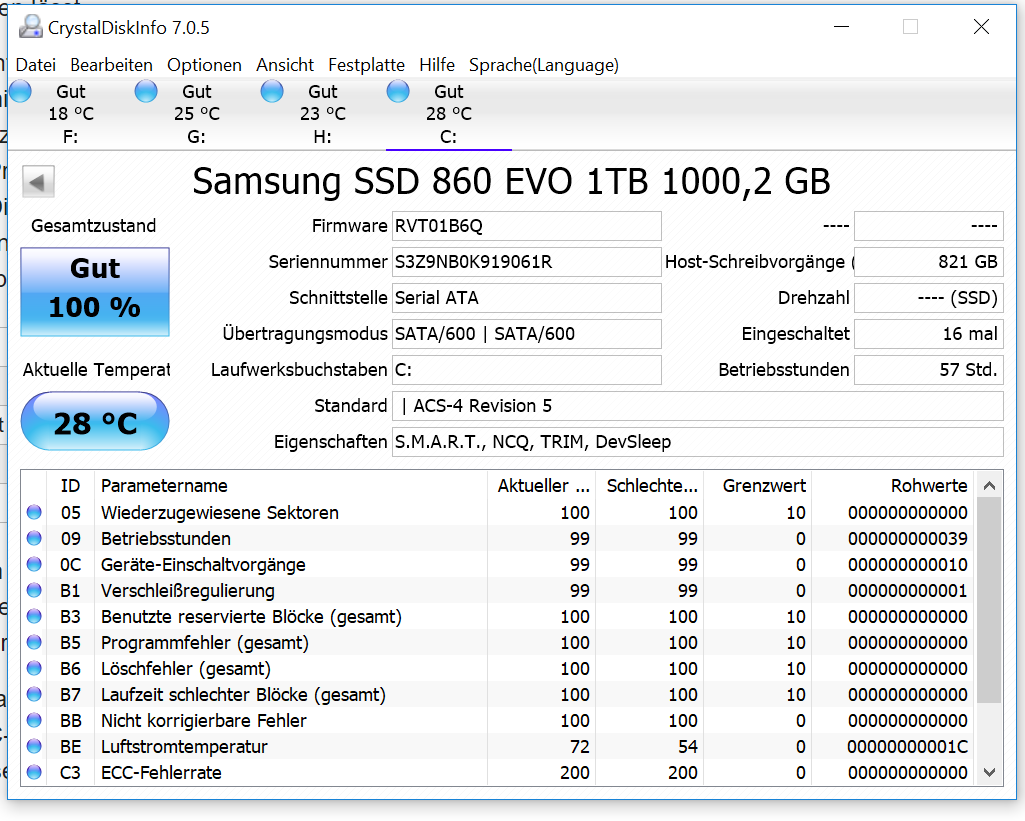Open the Hilfe menu

437,65
